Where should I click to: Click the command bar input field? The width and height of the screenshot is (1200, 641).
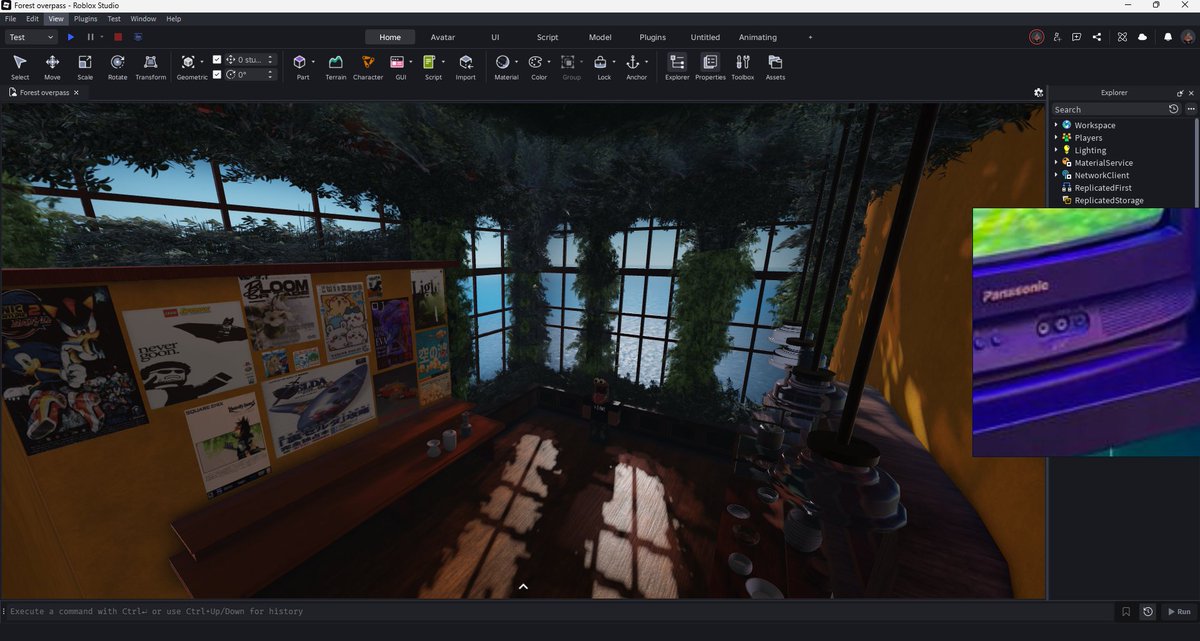tap(560, 611)
